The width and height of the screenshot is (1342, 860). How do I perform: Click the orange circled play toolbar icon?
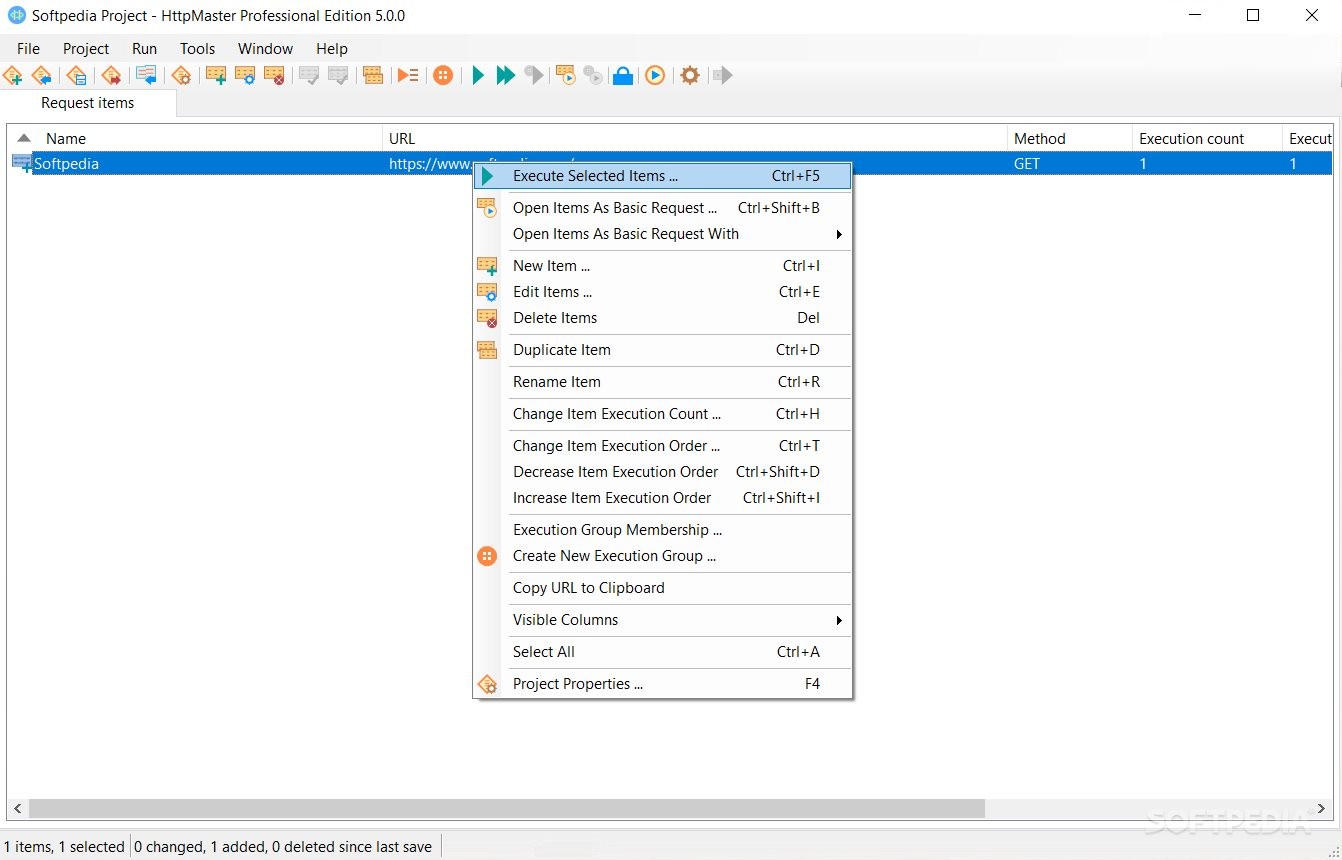tap(655, 75)
